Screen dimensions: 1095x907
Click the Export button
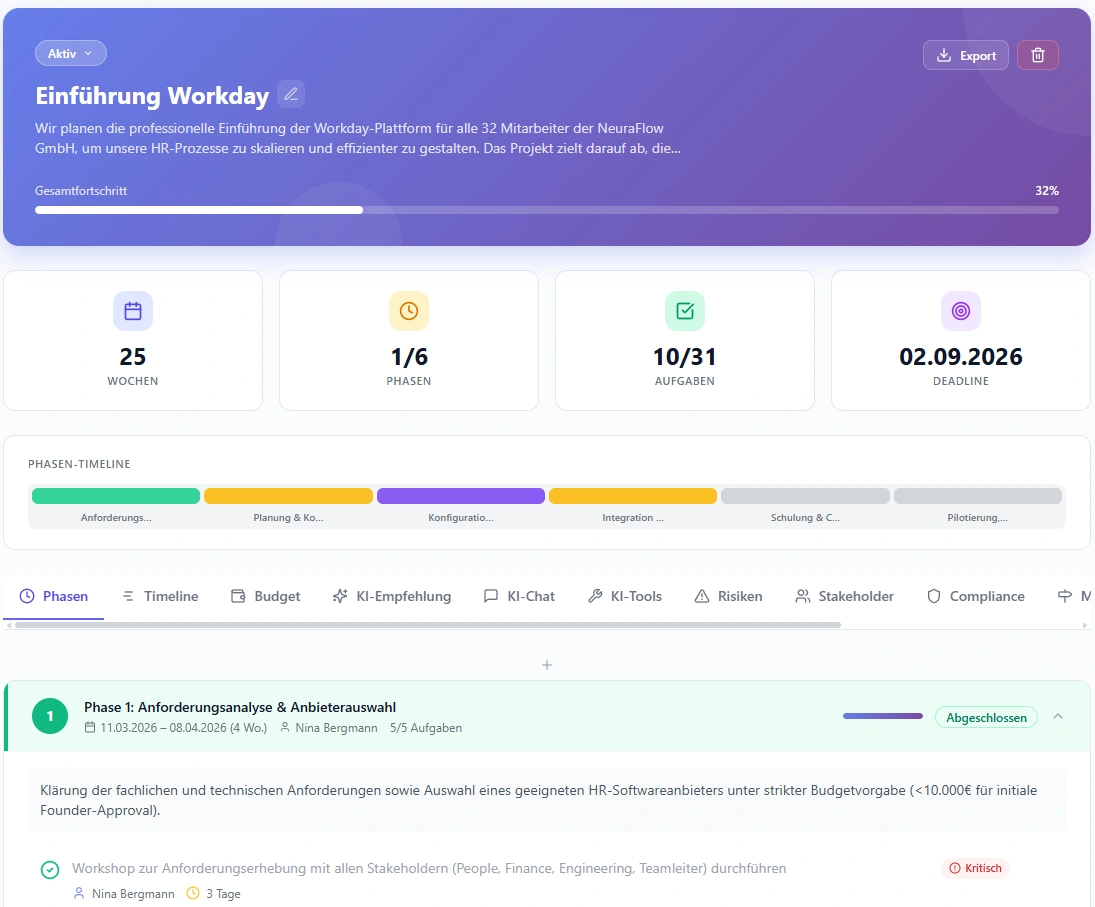[x=965, y=55]
